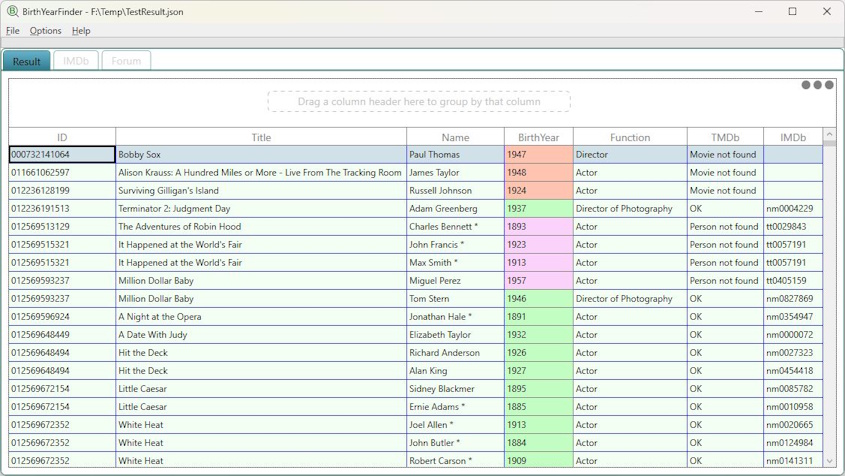
Task: Select the Ernie Adams name cell
Action: pos(455,406)
